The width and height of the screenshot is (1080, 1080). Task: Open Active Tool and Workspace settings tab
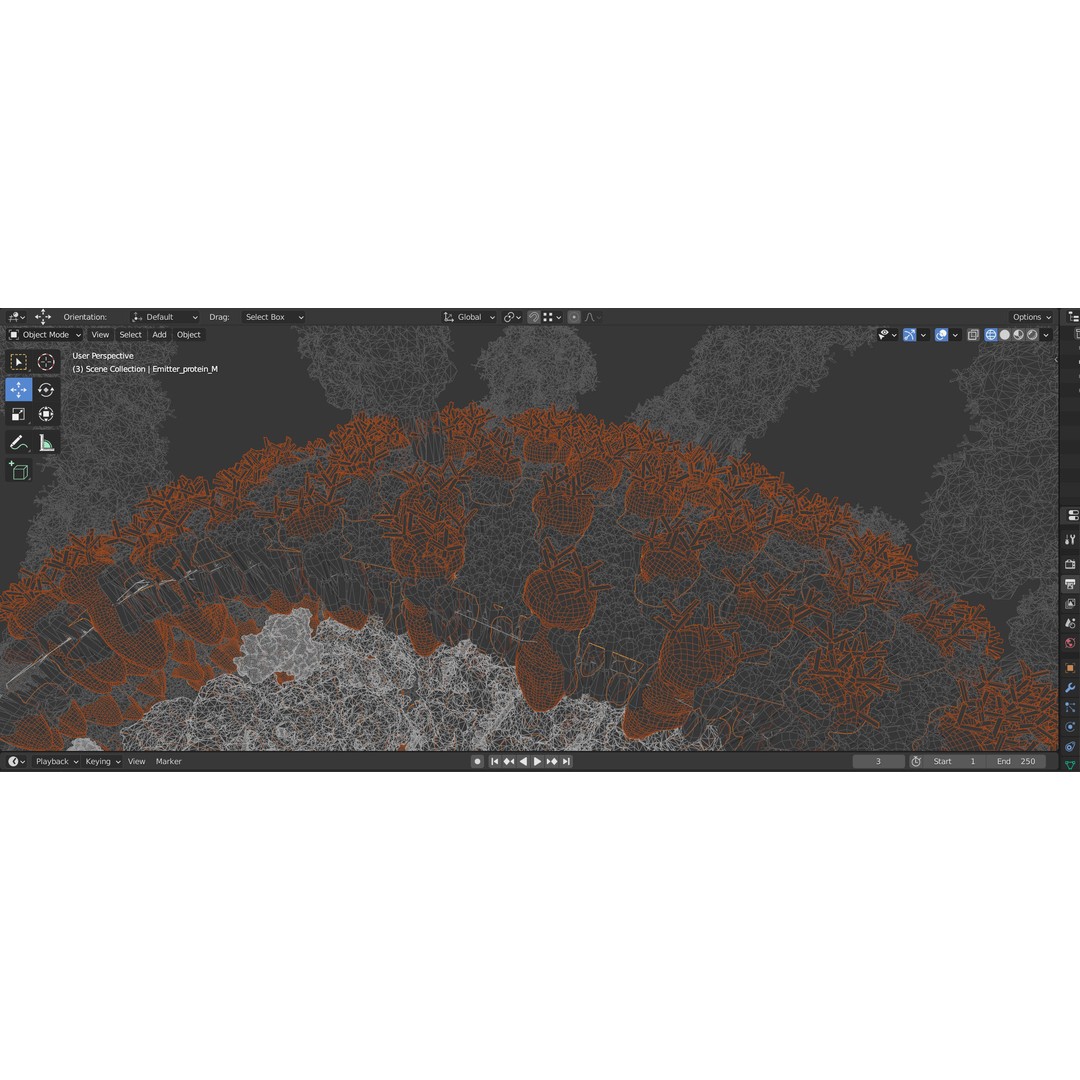[1070, 539]
